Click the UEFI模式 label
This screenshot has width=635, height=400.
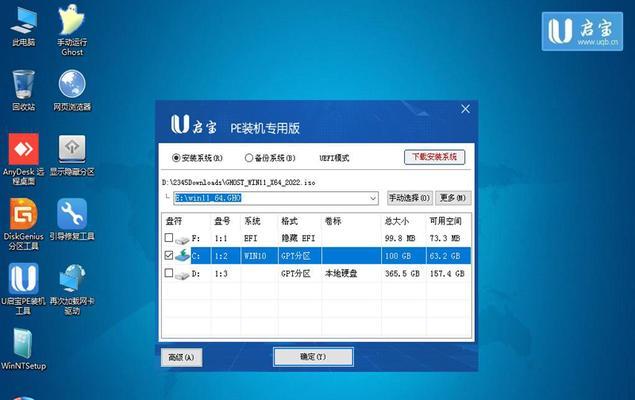(334, 158)
